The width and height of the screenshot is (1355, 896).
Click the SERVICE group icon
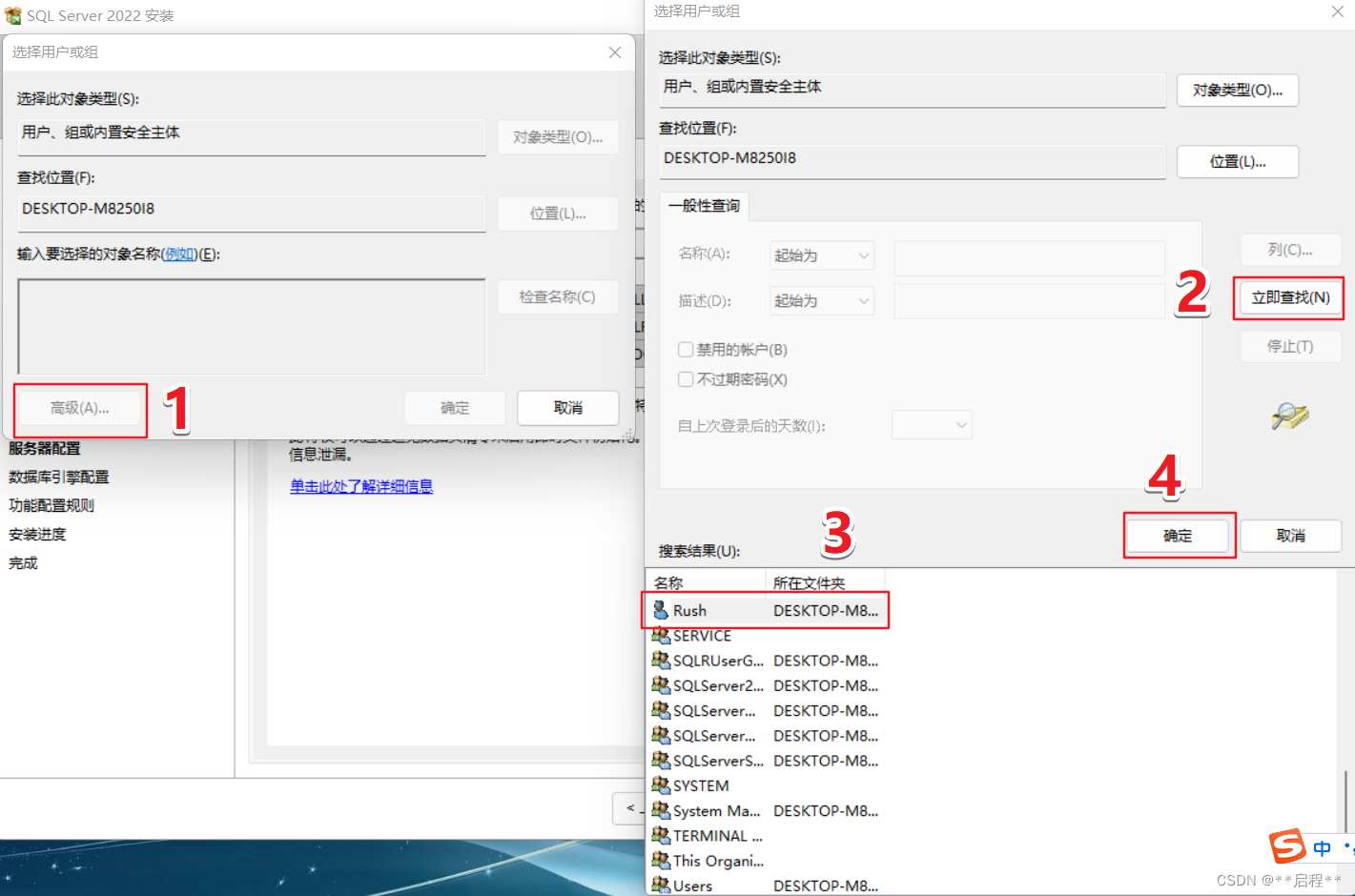660,635
